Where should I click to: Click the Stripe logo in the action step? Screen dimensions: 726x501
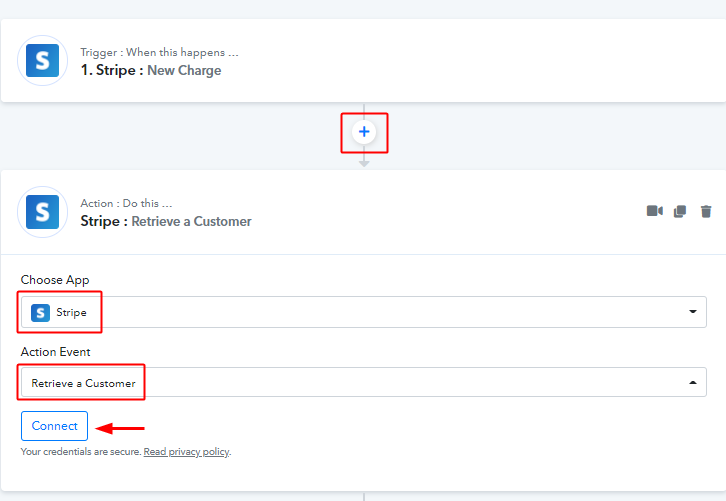43,212
